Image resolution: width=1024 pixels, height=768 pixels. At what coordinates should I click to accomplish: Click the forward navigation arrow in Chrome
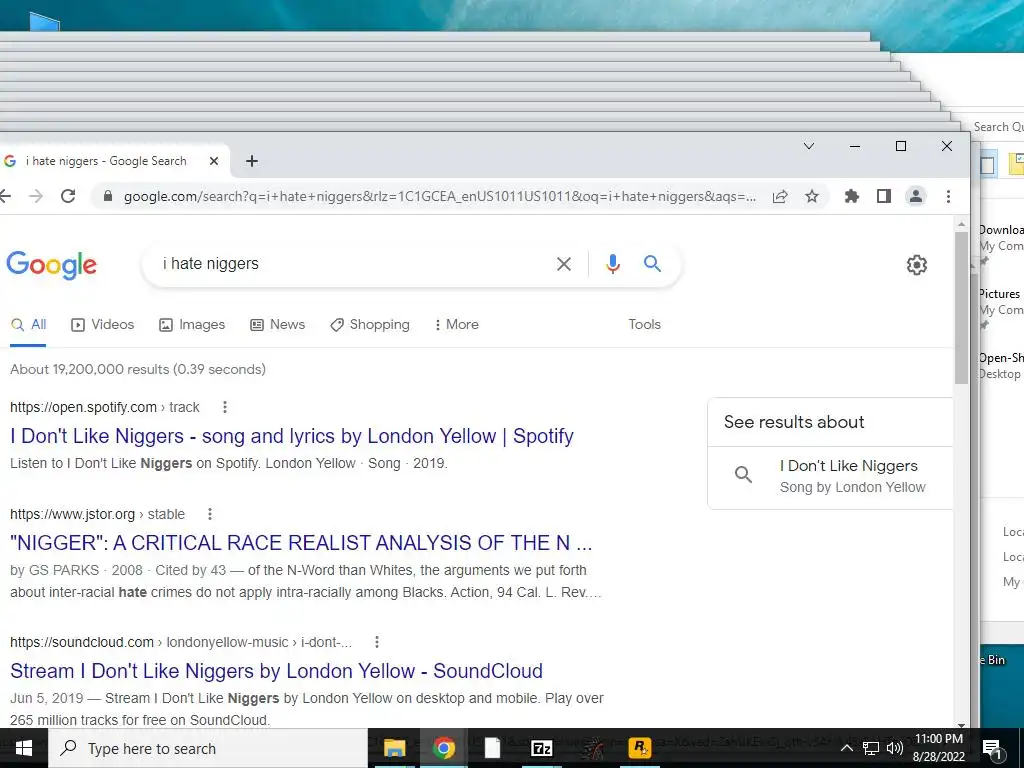click(x=36, y=196)
